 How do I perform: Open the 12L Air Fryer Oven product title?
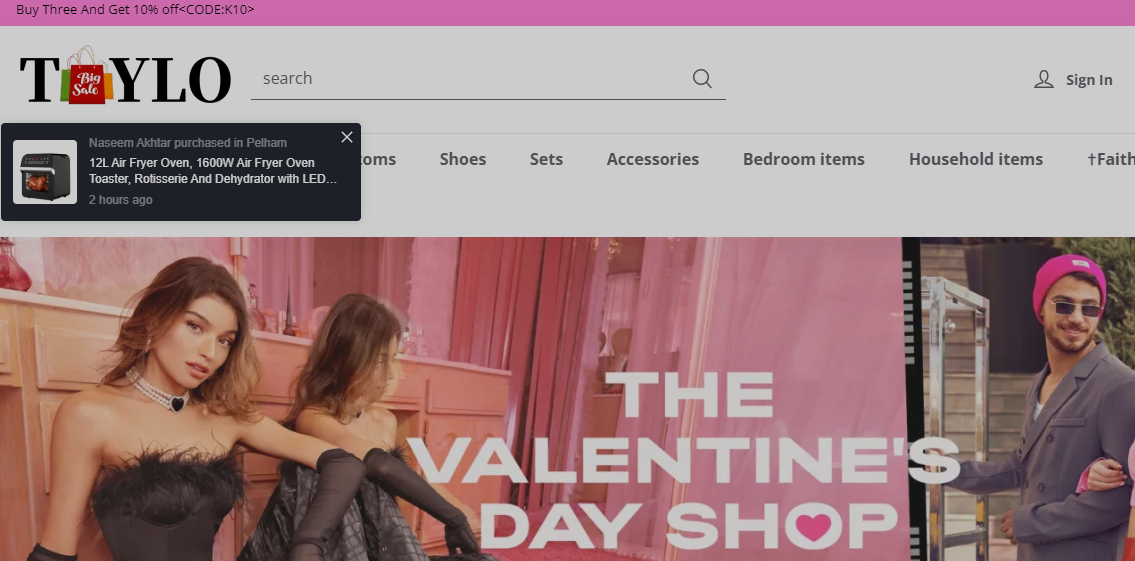click(213, 171)
